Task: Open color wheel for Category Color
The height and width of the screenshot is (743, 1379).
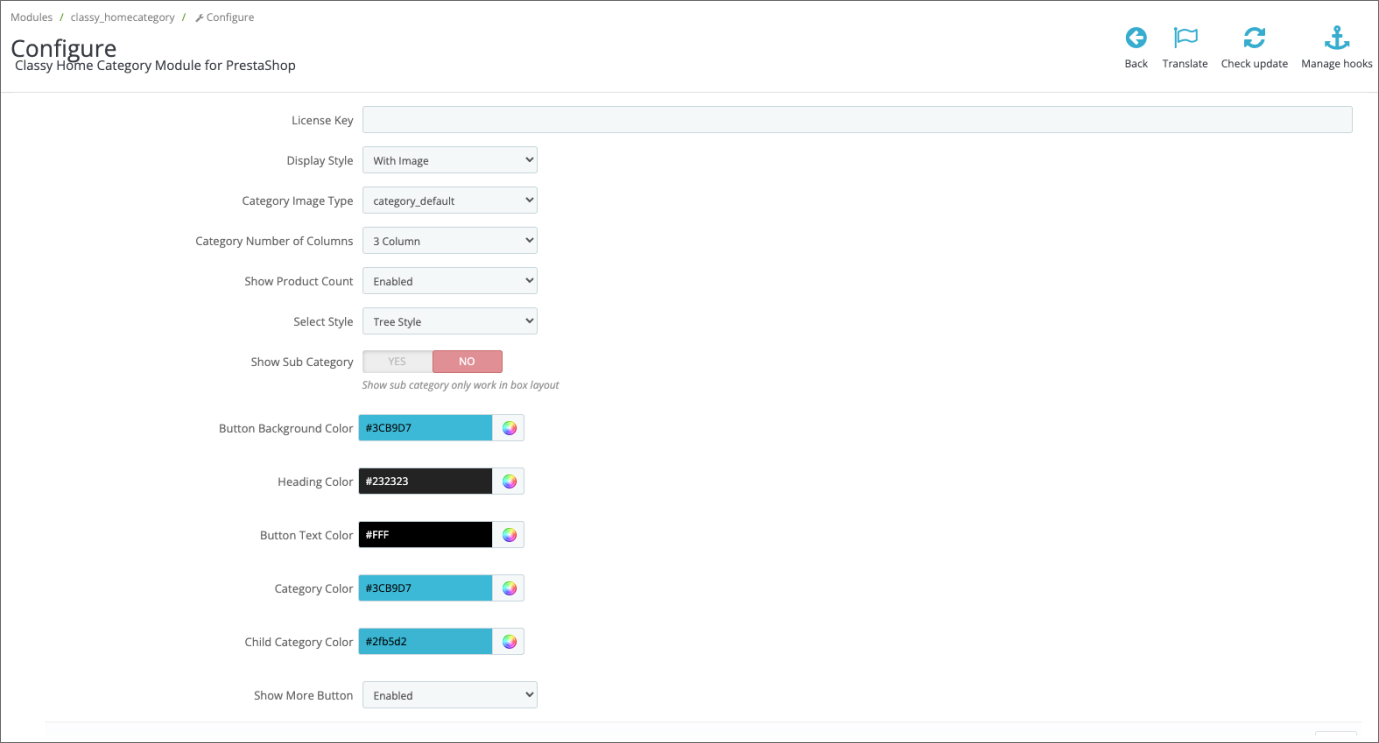Action: (x=509, y=588)
